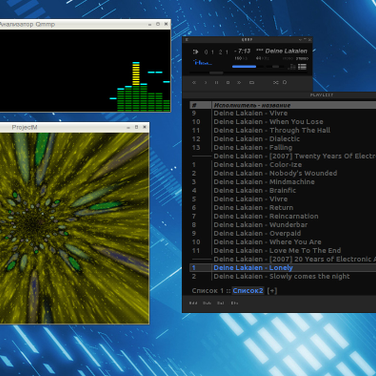Minimize the Анализатор Qmmp window
Viewport: 376px width, 376px height.
(150, 24)
